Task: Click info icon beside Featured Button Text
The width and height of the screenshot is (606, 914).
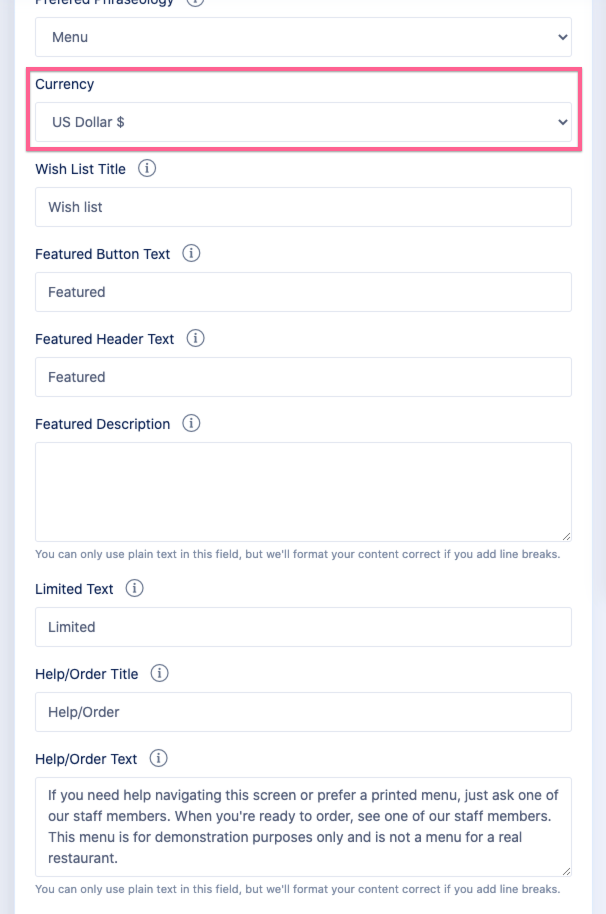Action: [x=191, y=254]
